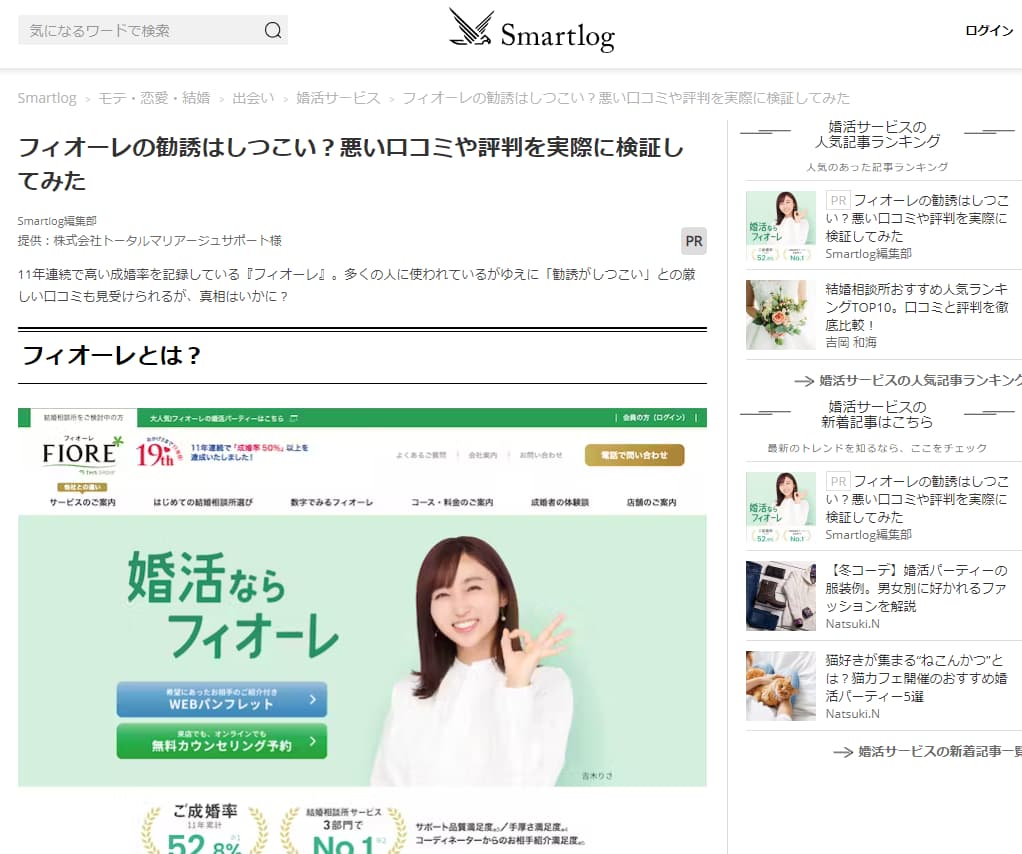1022x854 pixels.
Task: Open ranking article フィオーレの勧誘はしつこい
Action: pyautogui.click(x=916, y=218)
